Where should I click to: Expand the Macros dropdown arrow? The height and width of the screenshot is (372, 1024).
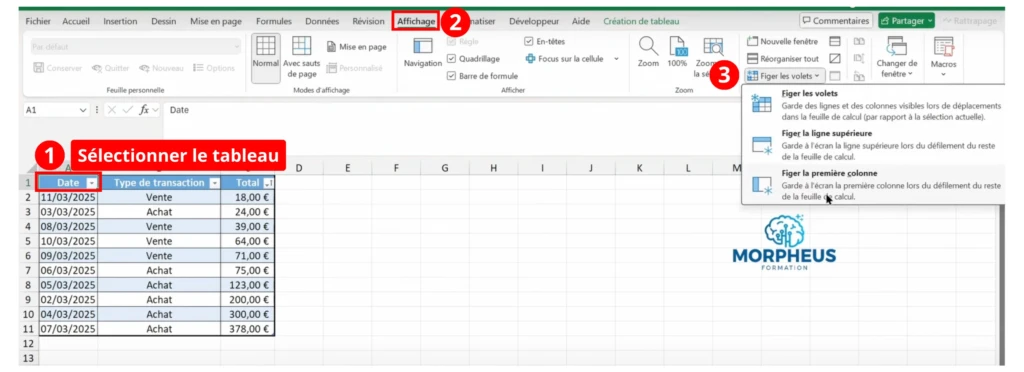click(944, 74)
